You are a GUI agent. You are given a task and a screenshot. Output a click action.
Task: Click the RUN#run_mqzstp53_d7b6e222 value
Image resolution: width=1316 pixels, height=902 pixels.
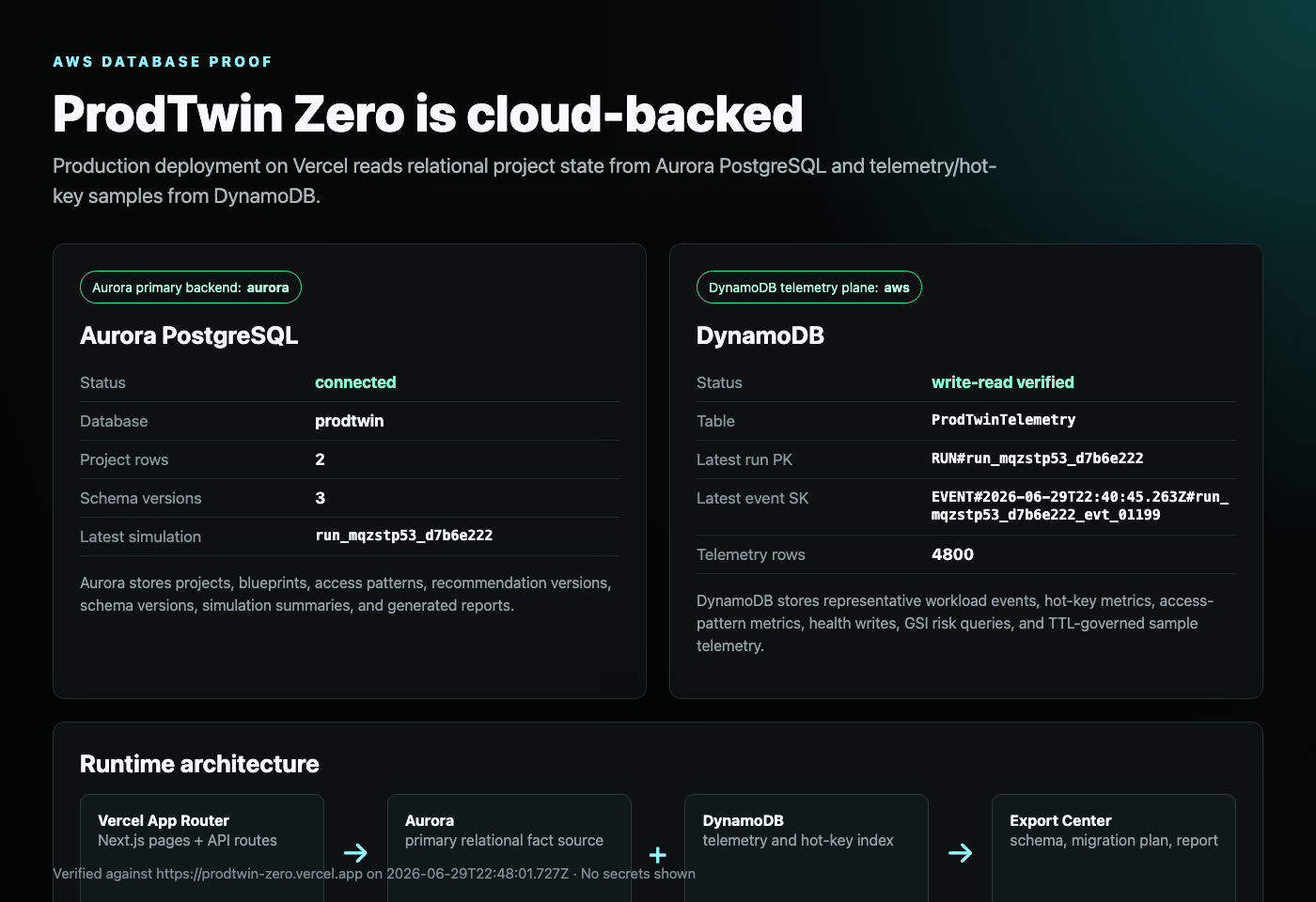coord(1038,459)
